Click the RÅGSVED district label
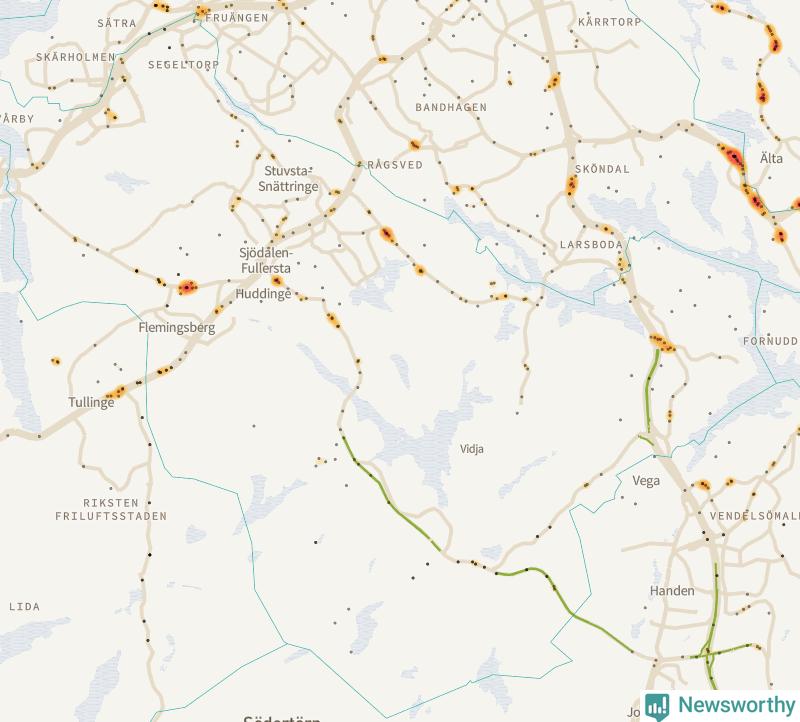 click(x=395, y=165)
